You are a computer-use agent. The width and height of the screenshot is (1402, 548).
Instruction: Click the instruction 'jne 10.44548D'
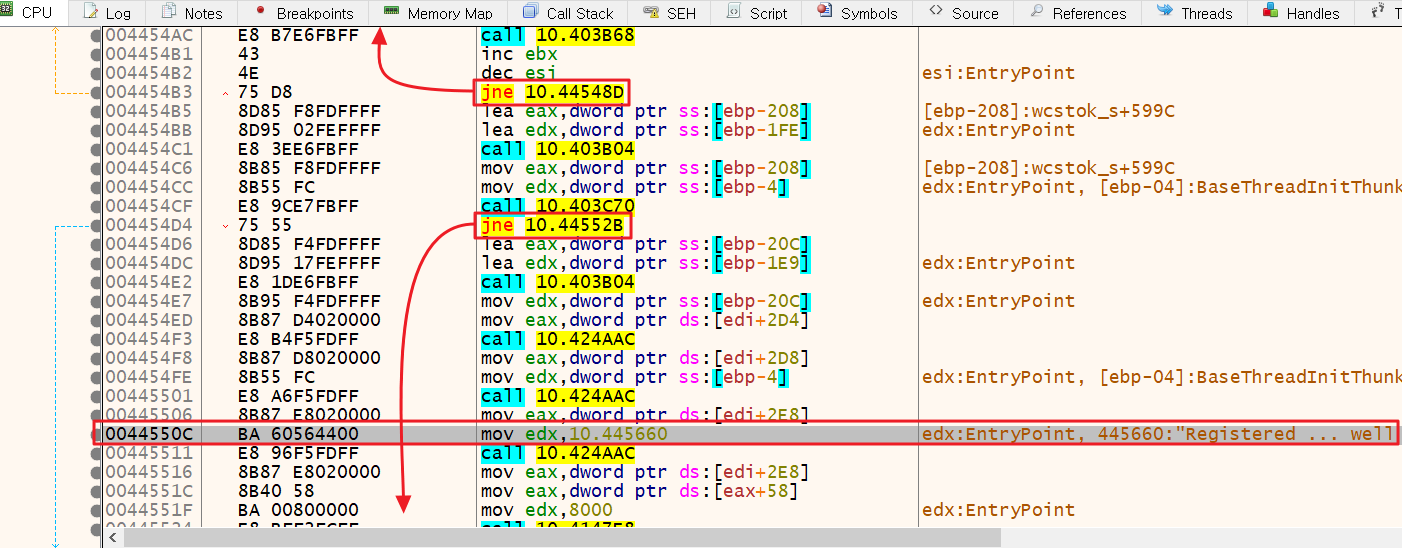[x=553, y=92]
